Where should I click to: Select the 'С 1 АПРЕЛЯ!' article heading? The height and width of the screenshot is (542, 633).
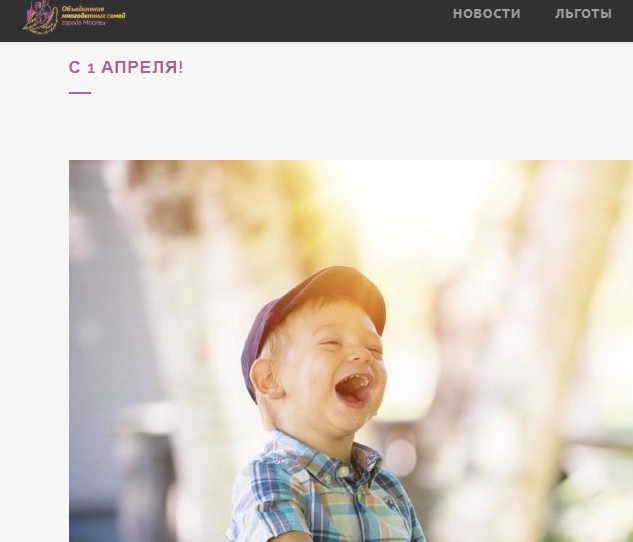pyautogui.click(x=126, y=67)
